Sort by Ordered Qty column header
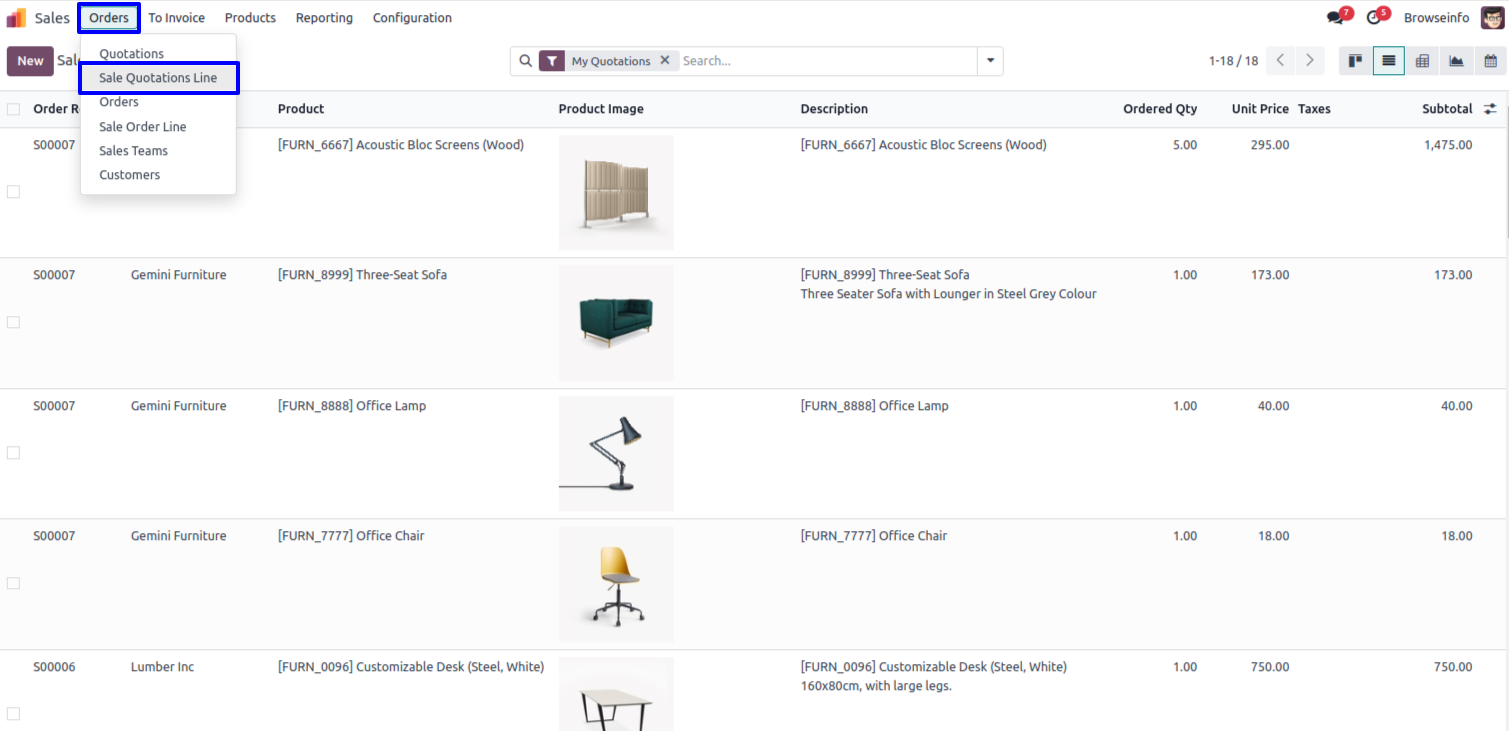 point(1160,109)
